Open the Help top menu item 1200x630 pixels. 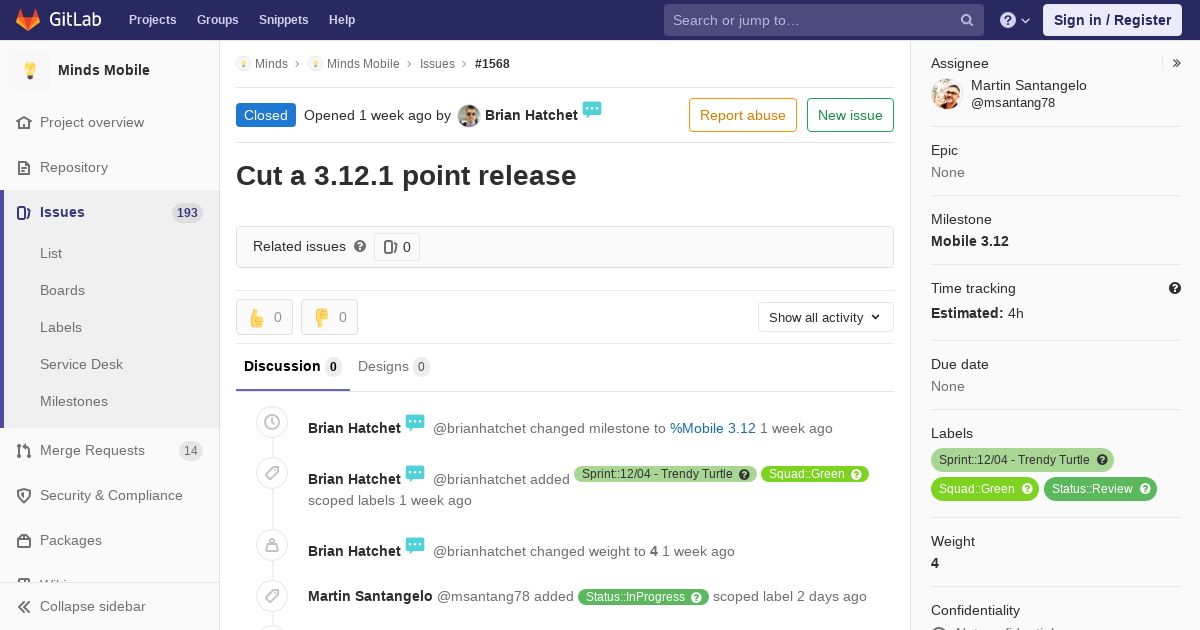click(x=342, y=20)
